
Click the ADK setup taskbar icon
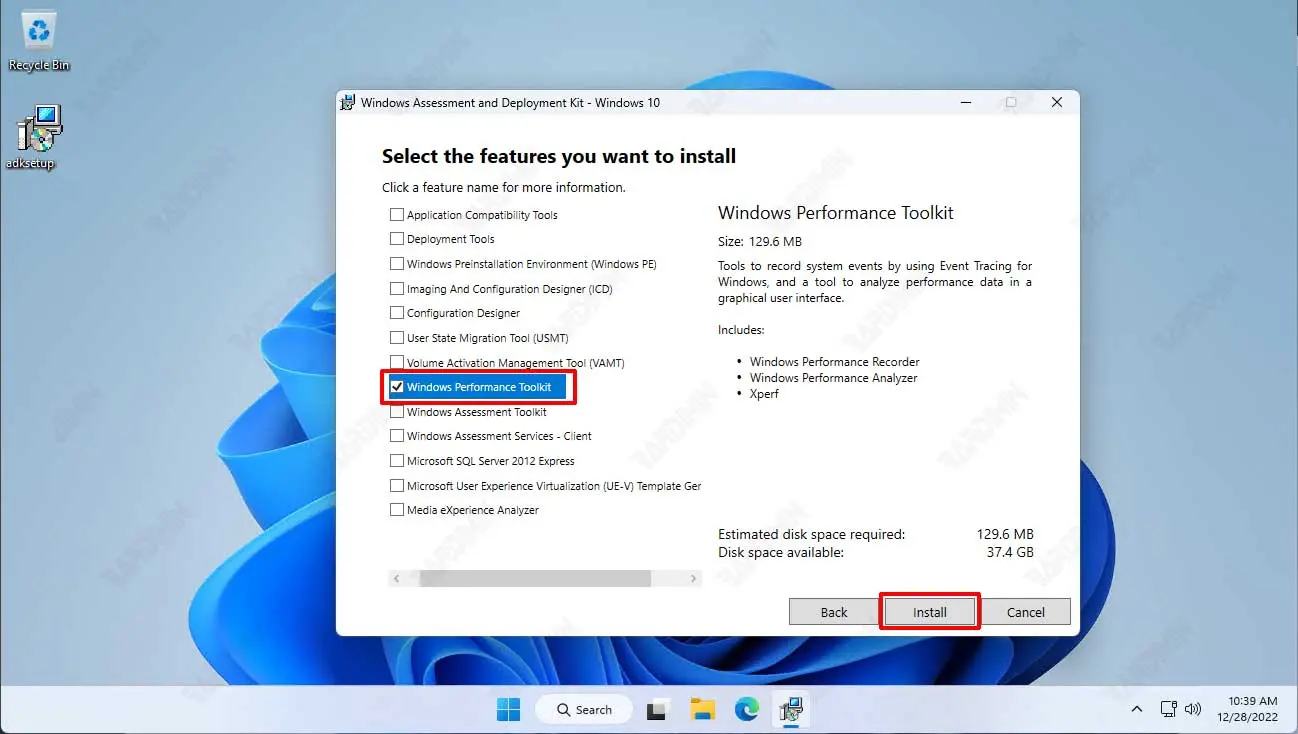pyautogui.click(x=791, y=710)
